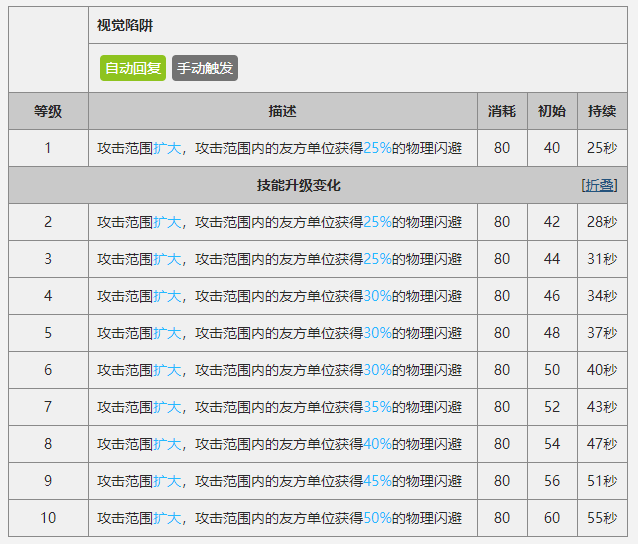Click duration 47秒 in level 8 row
638x544 pixels.
click(x=602, y=444)
